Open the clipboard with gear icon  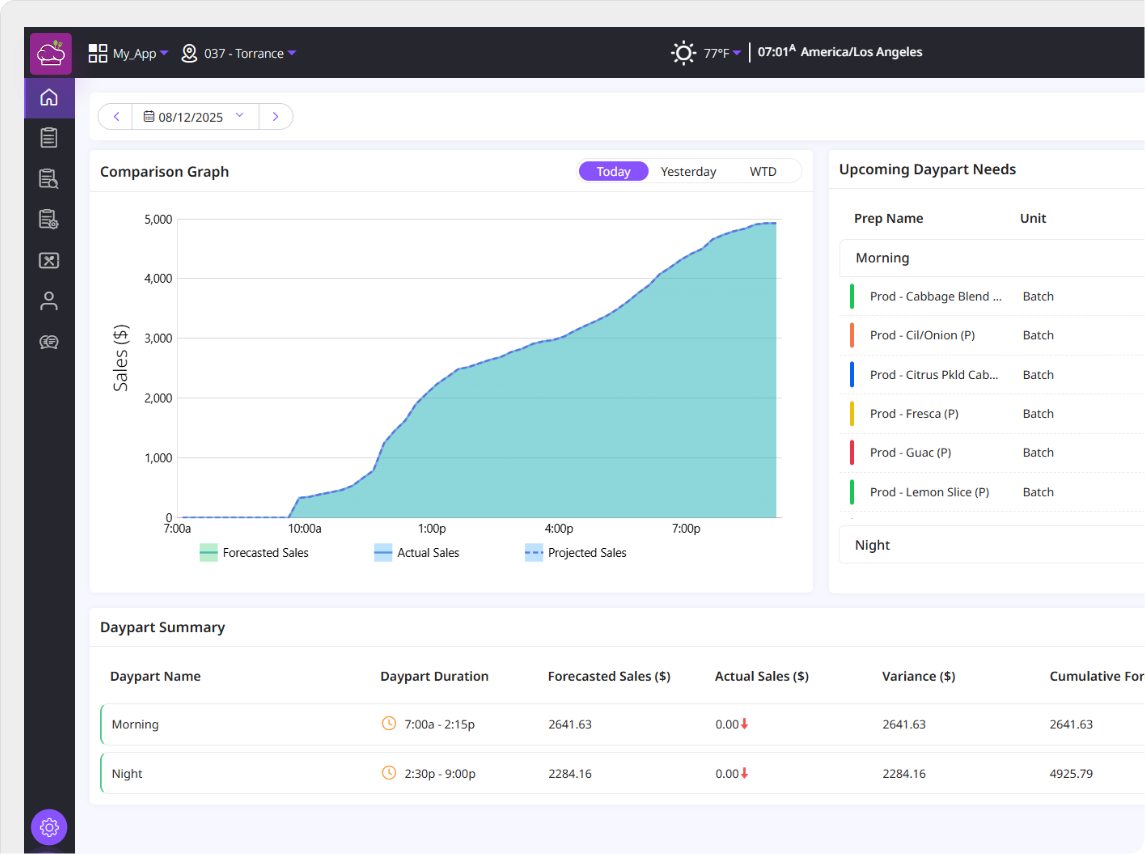(x=49, y=219)
